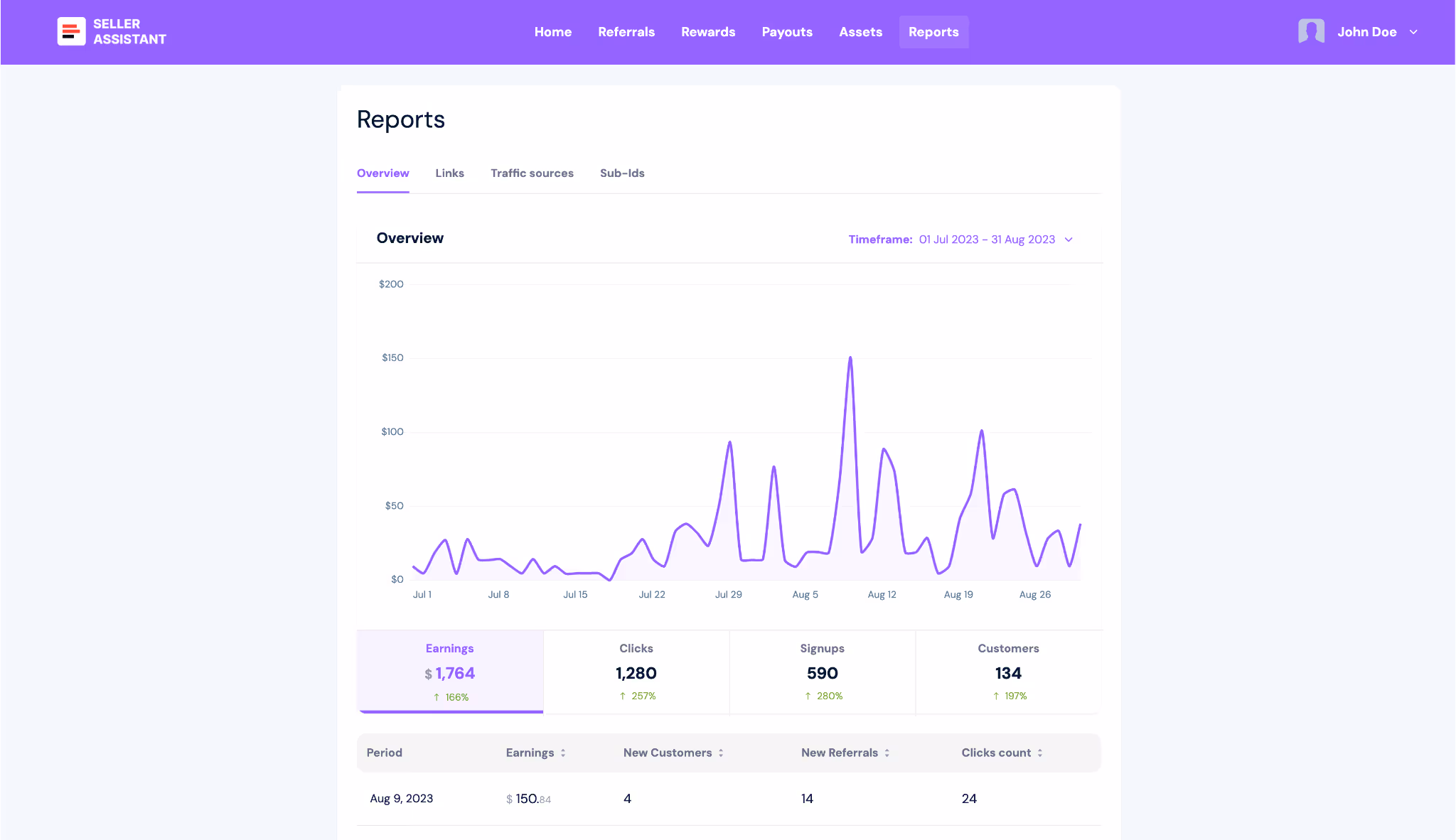Select the Clicks metric card

[x=636, y=672]
